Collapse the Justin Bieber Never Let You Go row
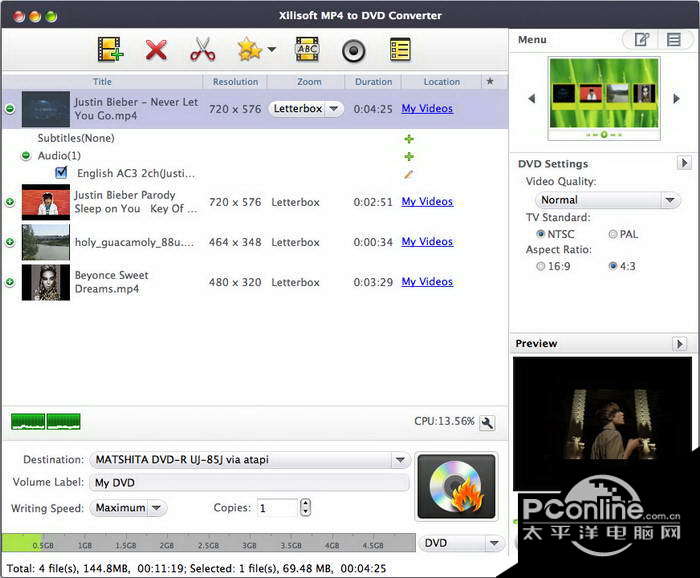 [x=10, y=109]
